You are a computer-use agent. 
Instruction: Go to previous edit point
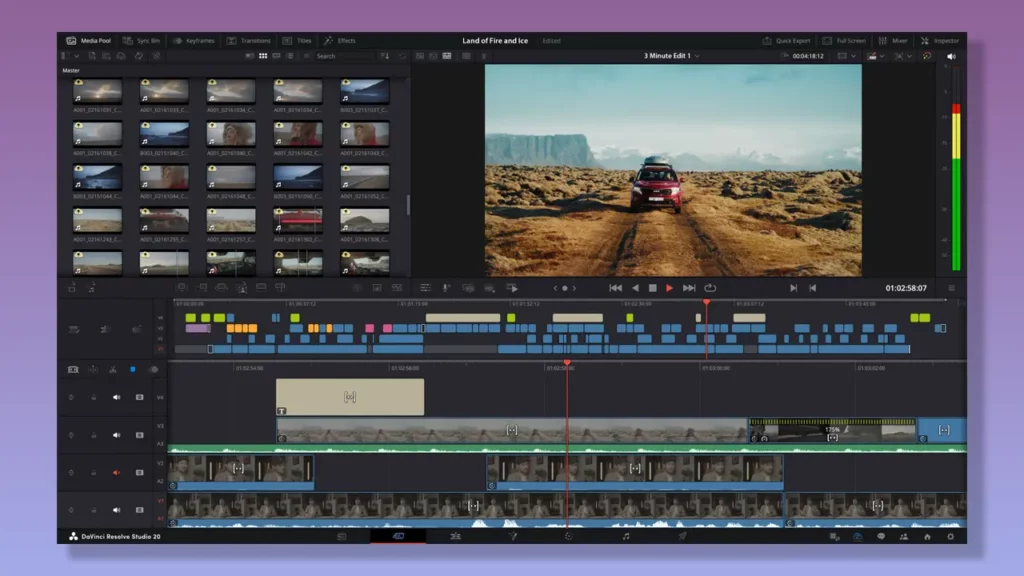click(812, 288)
